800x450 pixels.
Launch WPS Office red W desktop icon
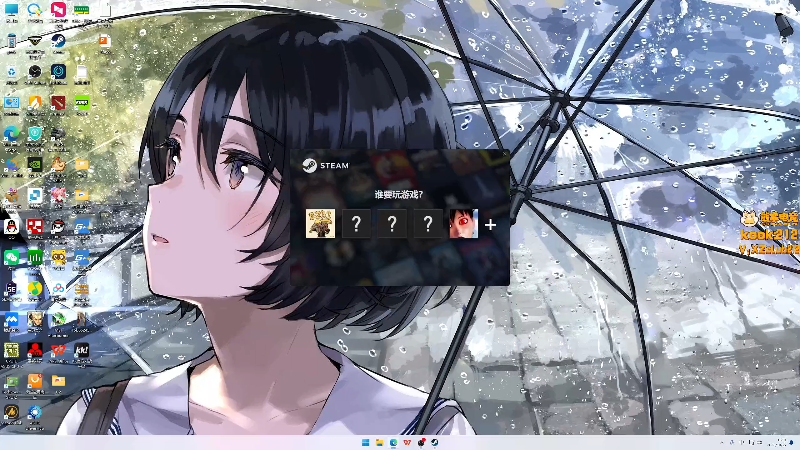pos(58,350)
